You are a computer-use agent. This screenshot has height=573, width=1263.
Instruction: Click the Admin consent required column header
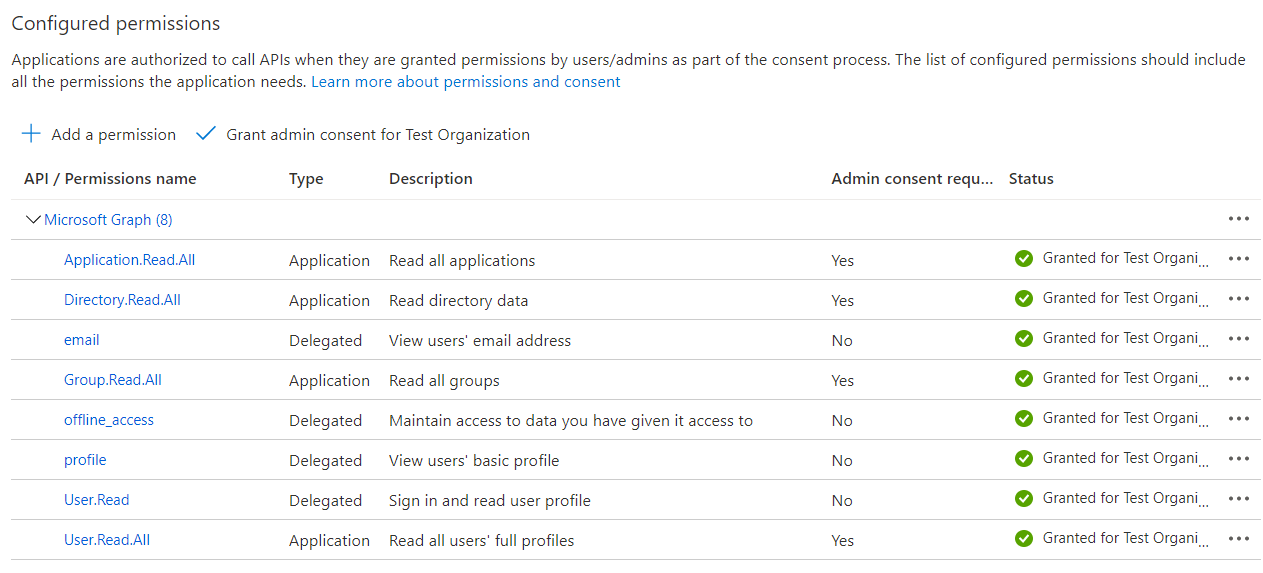click(x=913, y=179)
